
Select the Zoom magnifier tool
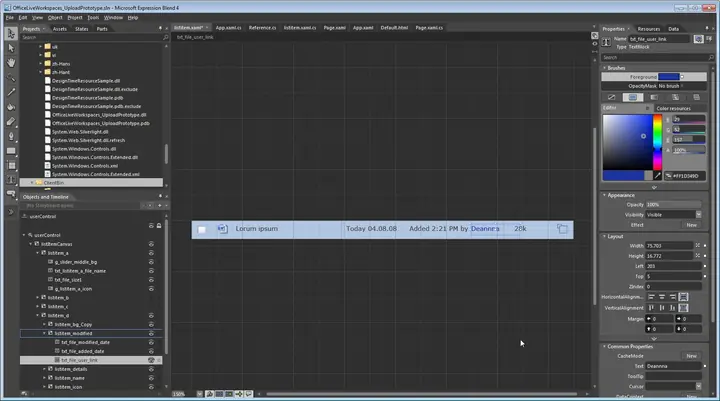pyautogui.click(x=11, y=77)
